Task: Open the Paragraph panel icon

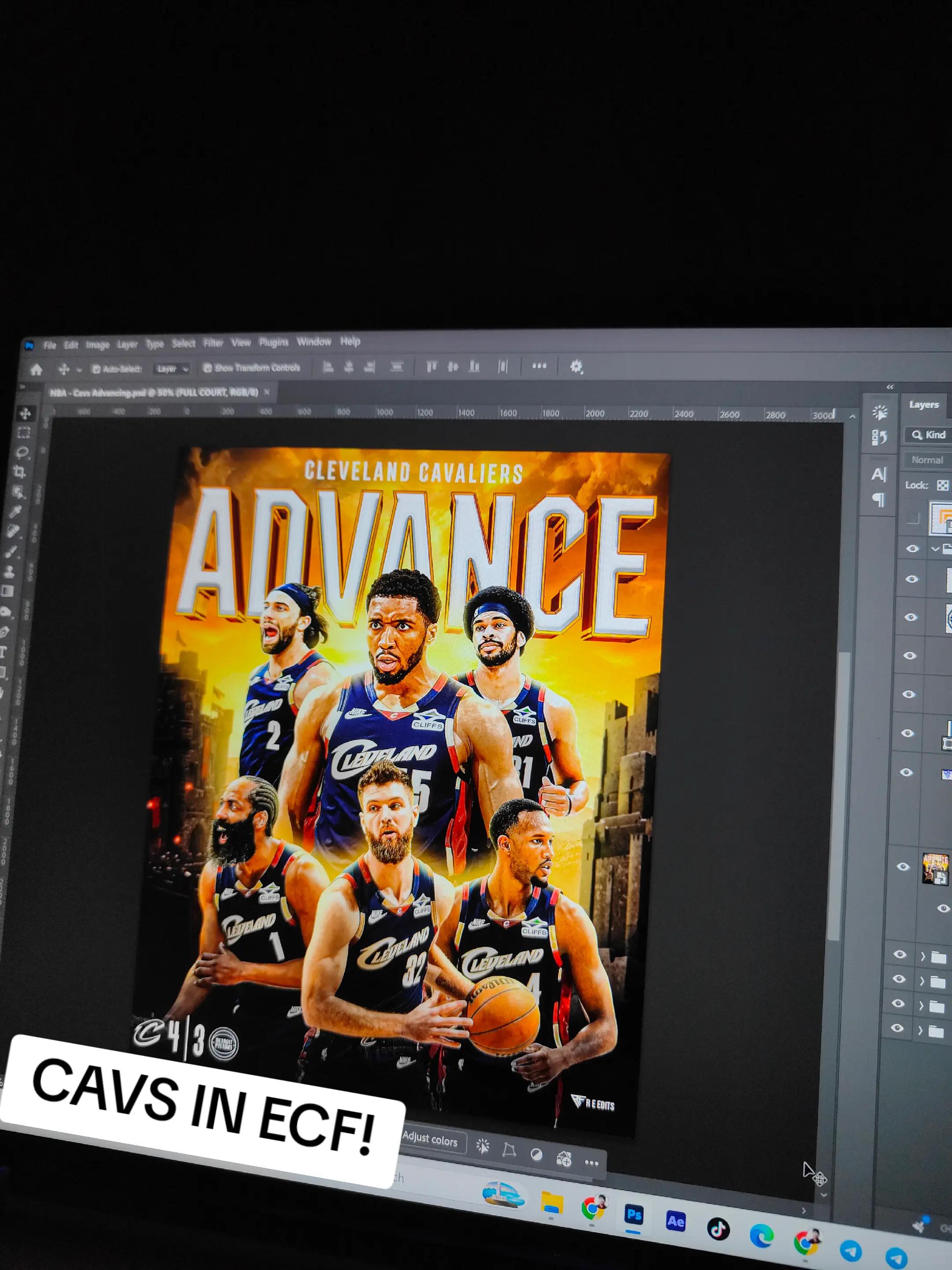Action: pos(878,500)
